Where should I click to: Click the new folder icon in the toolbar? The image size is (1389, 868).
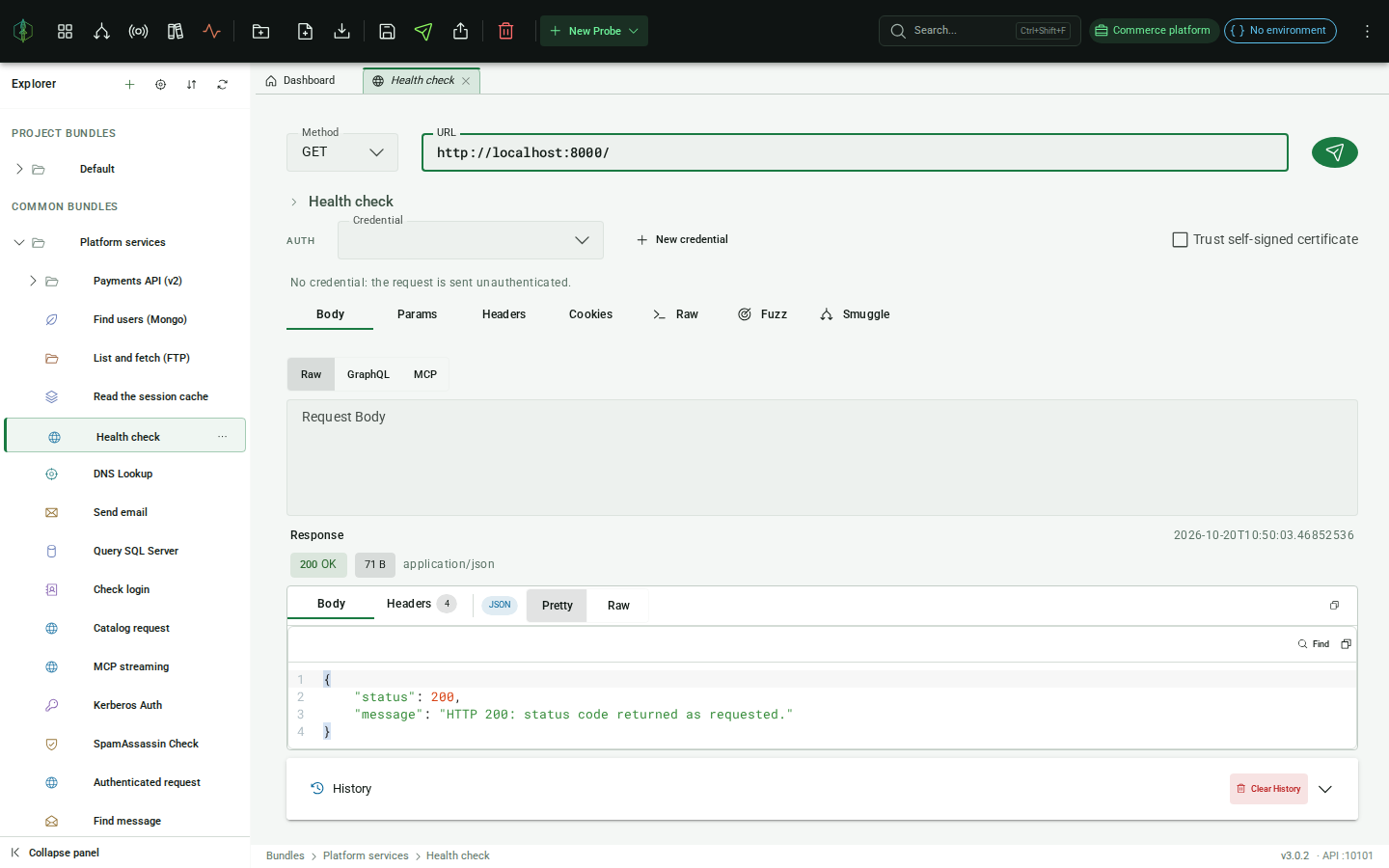point(260,31)
